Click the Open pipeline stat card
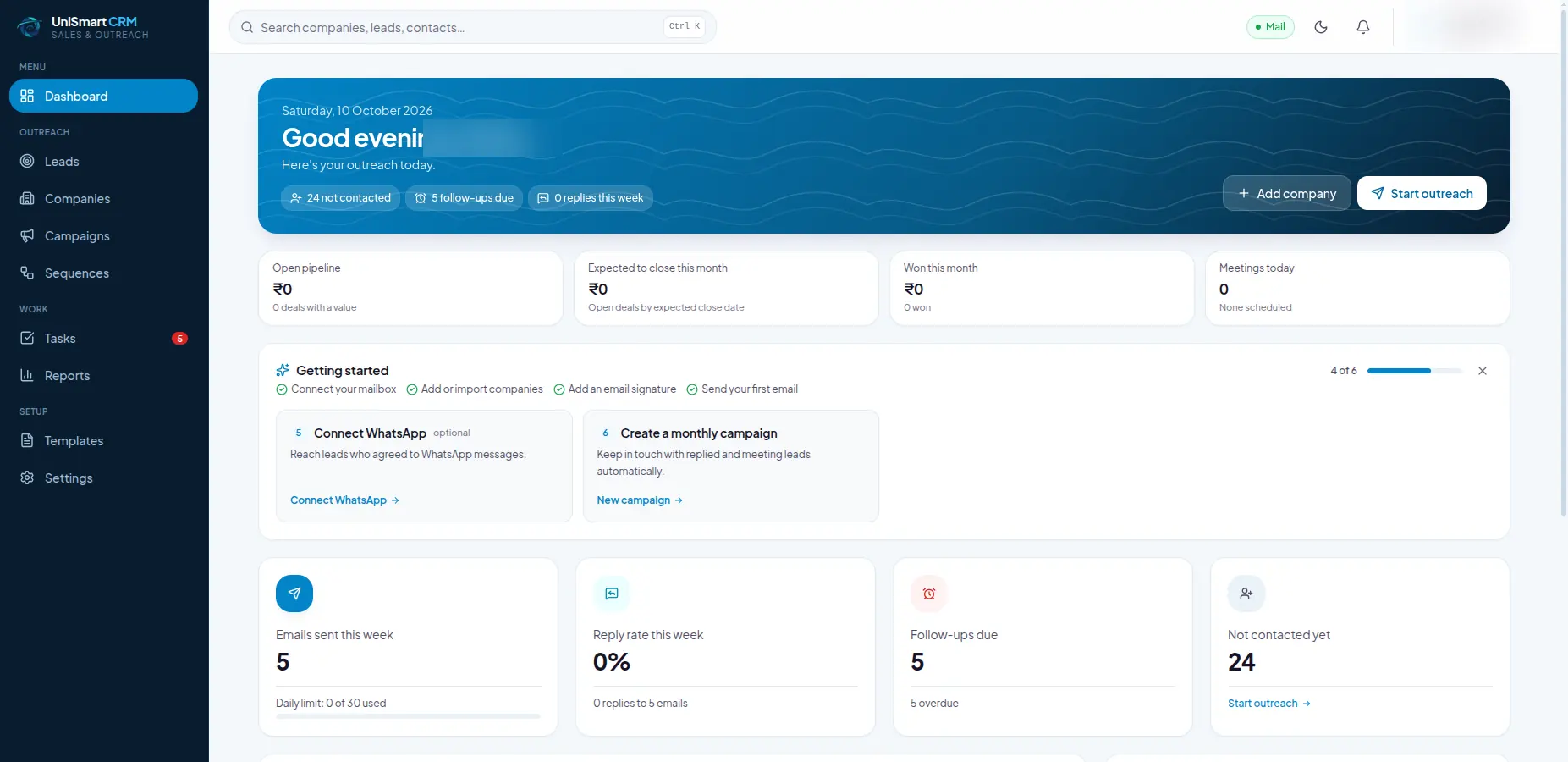Screen dimensions: 1568x762 (x=410, y=288)
